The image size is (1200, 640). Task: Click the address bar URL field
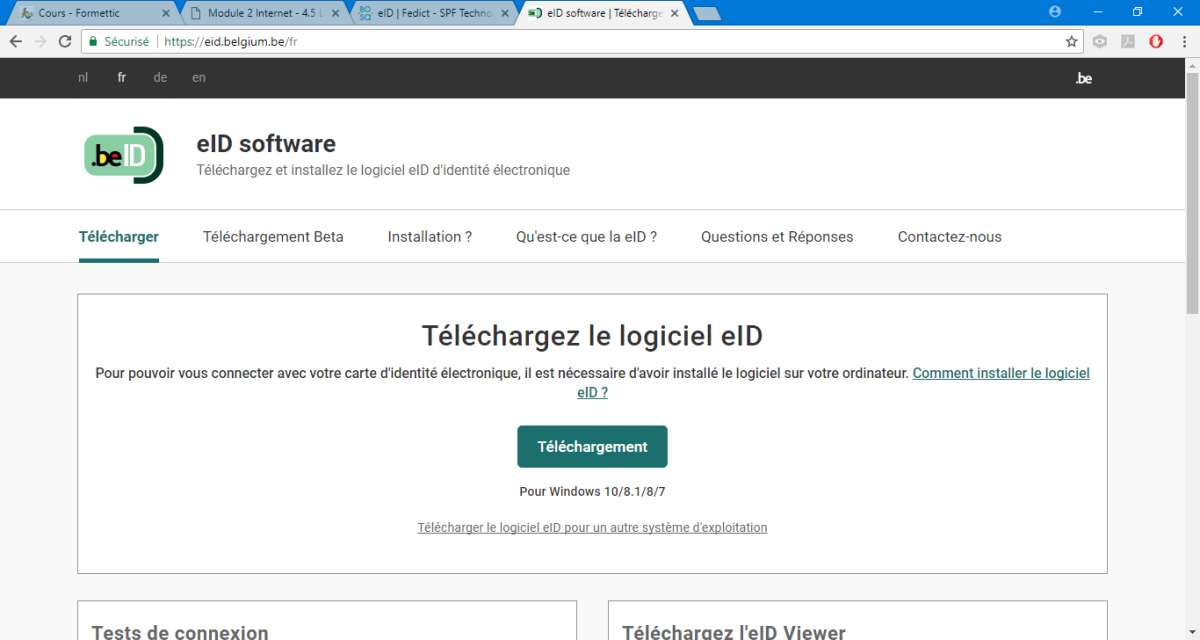(600, 42)
